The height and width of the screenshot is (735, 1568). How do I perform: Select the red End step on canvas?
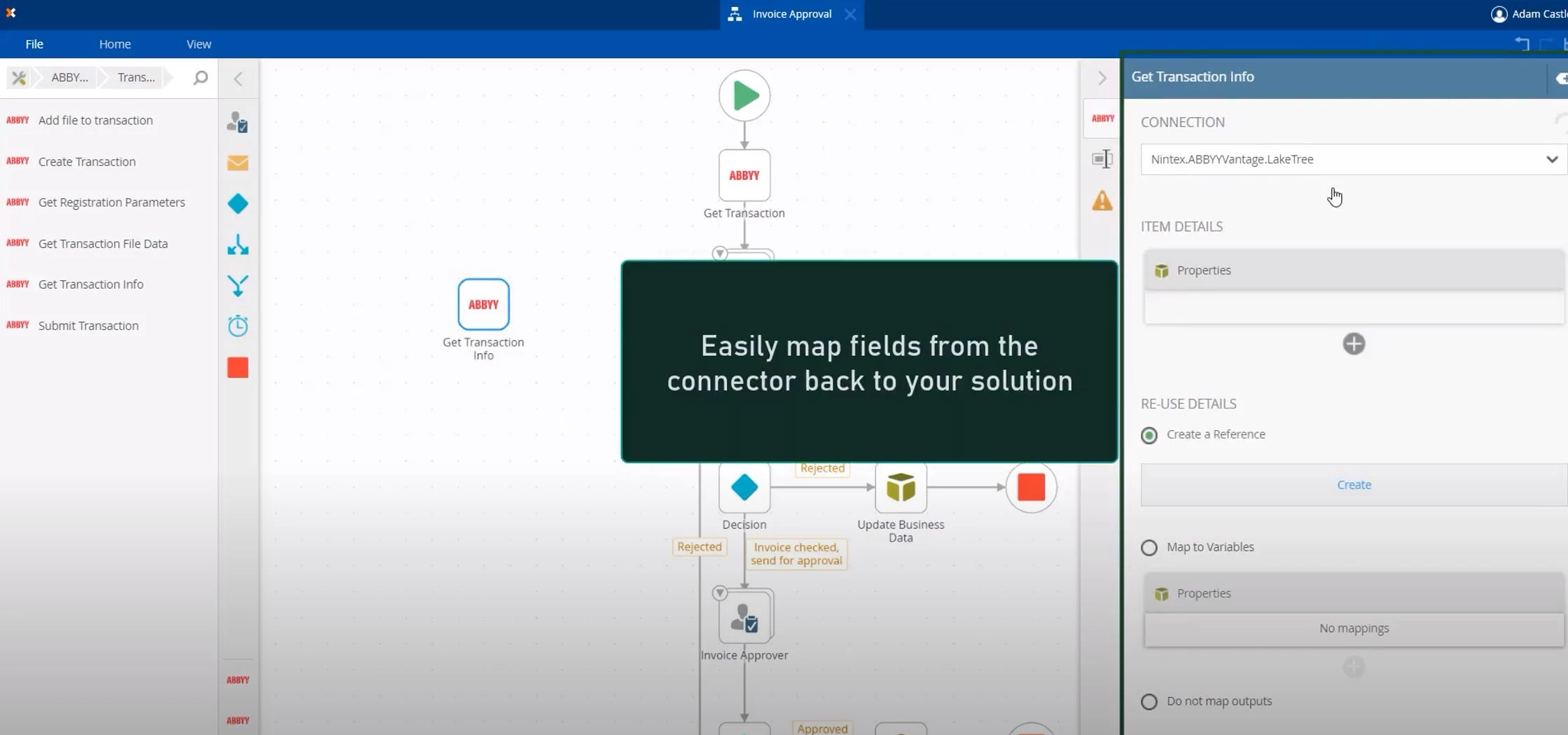click(x=1031, y=488)
